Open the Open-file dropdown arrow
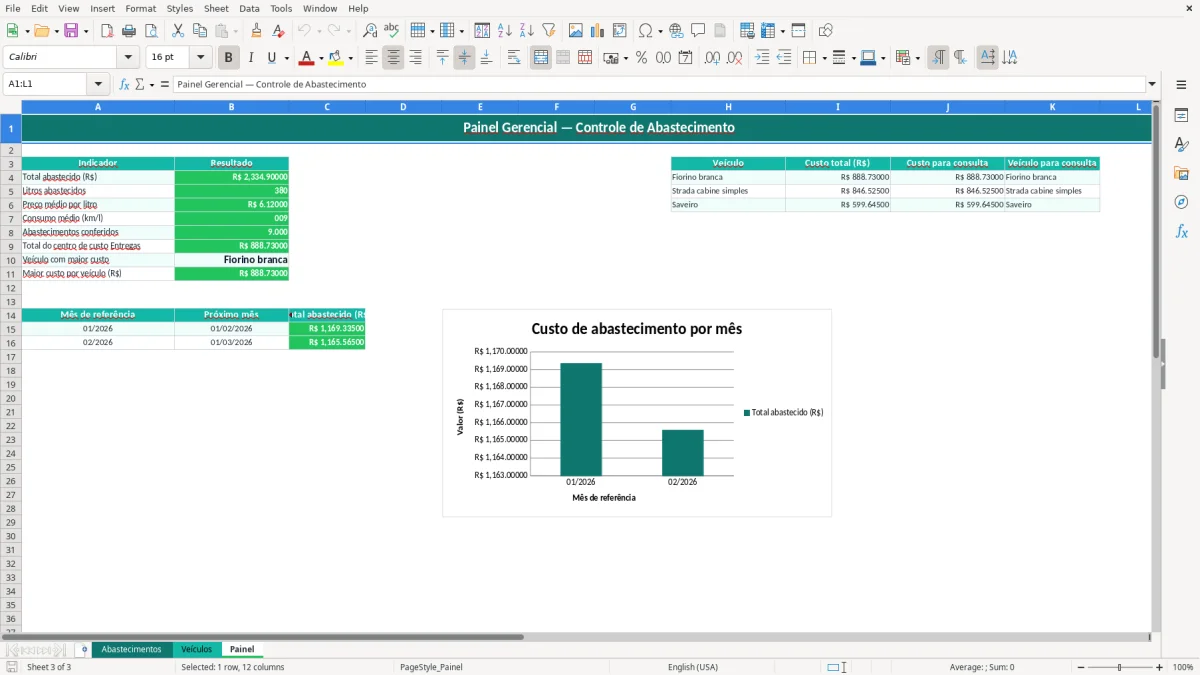This screenshot has width=1200, height=675. click(58, 31)
